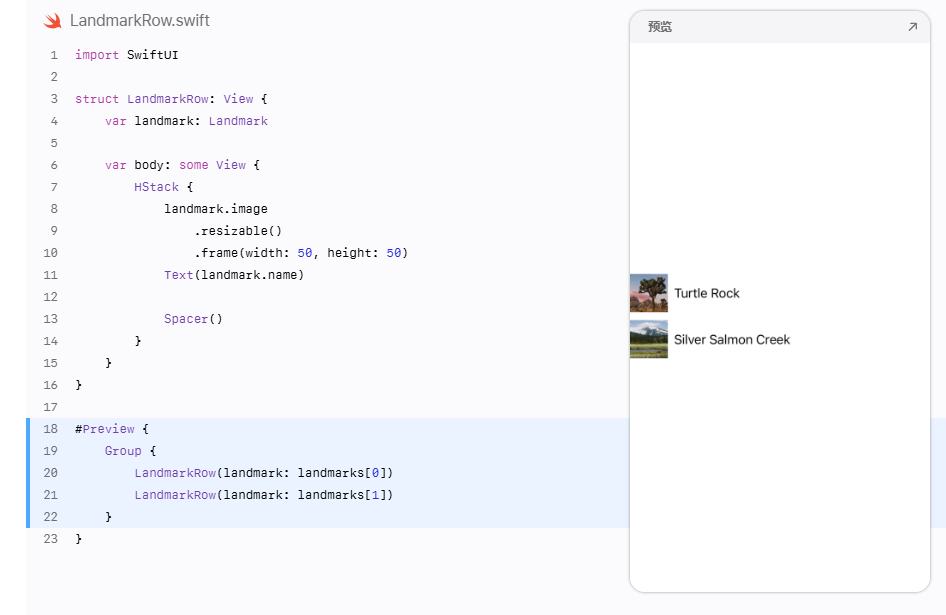Open the Silver Salmon Creek thumbnail image
Image resolution: width=946 pixels, height=615 pixels.
(649, 339)
